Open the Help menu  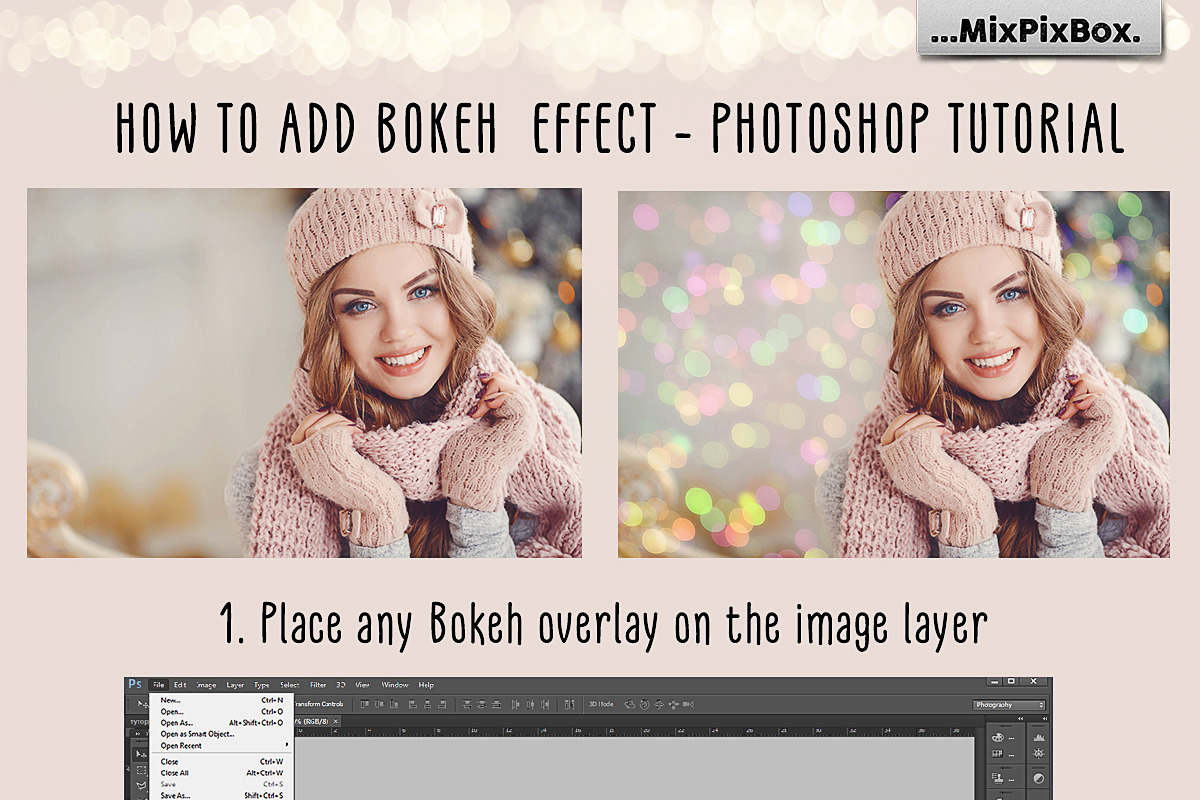pyautogui.click(x=426, y=685)
